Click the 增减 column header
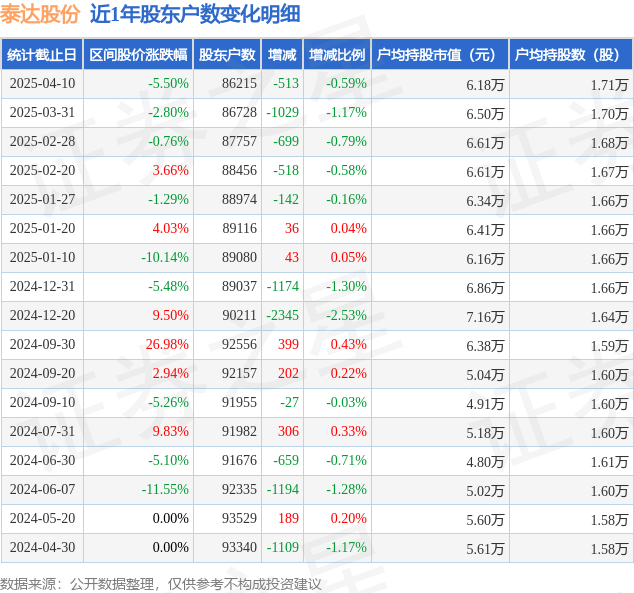This screenshot has height=593, width=634. (282, 55)
